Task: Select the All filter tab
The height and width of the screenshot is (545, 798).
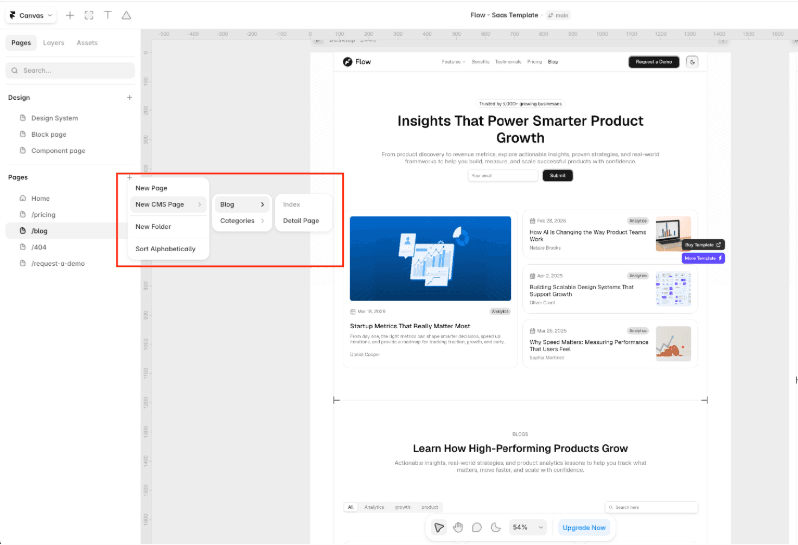Action: tap(350, 507)
